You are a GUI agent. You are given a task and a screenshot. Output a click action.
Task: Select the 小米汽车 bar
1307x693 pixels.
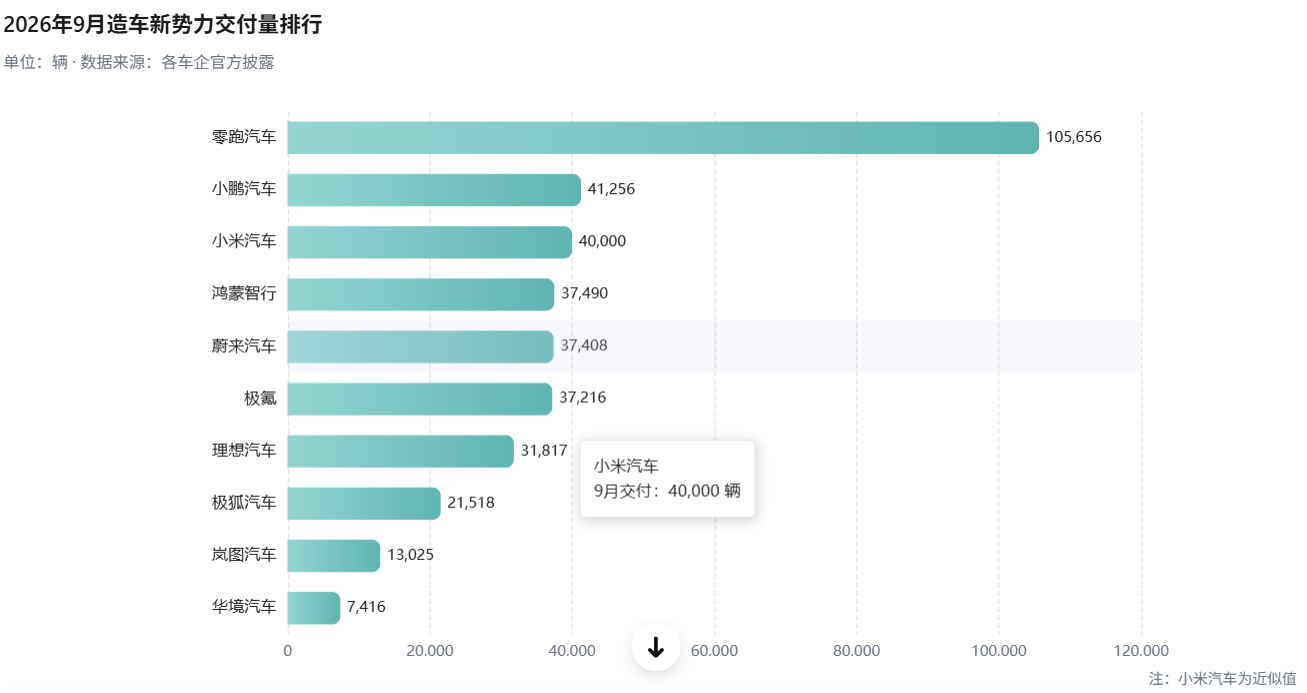pyautogui.click(x=430, y=241)
